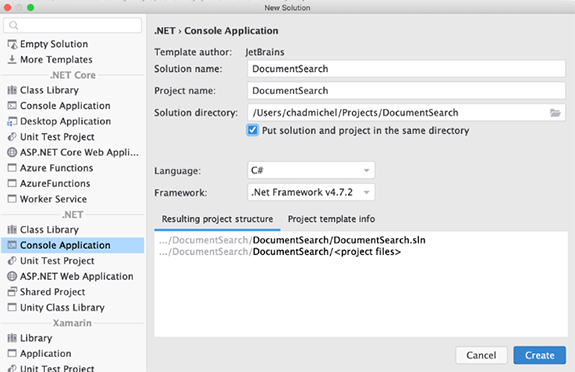Select .NET Core Console Application icon
Screen dimensions: 575x372
coord(12,106)
